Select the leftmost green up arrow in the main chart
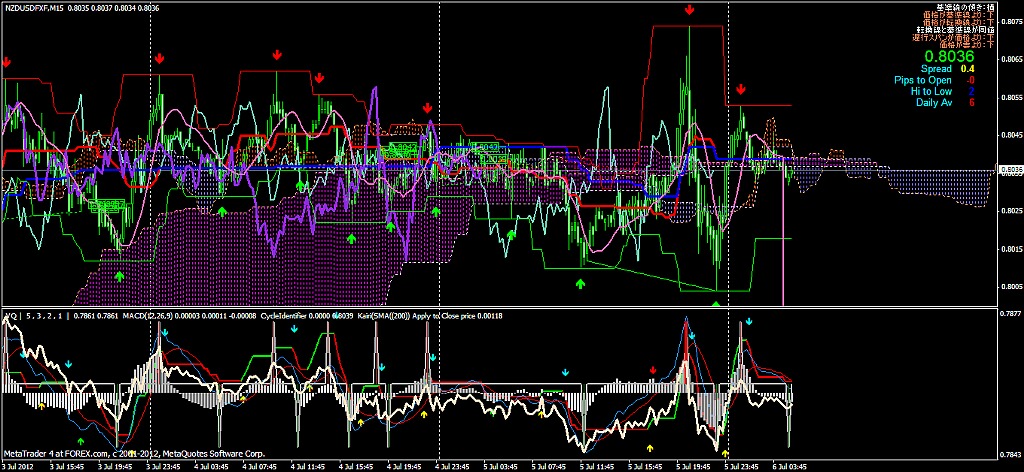This screenshot has width=1024, height=472. pyautogui.click(x=120, y=275)
